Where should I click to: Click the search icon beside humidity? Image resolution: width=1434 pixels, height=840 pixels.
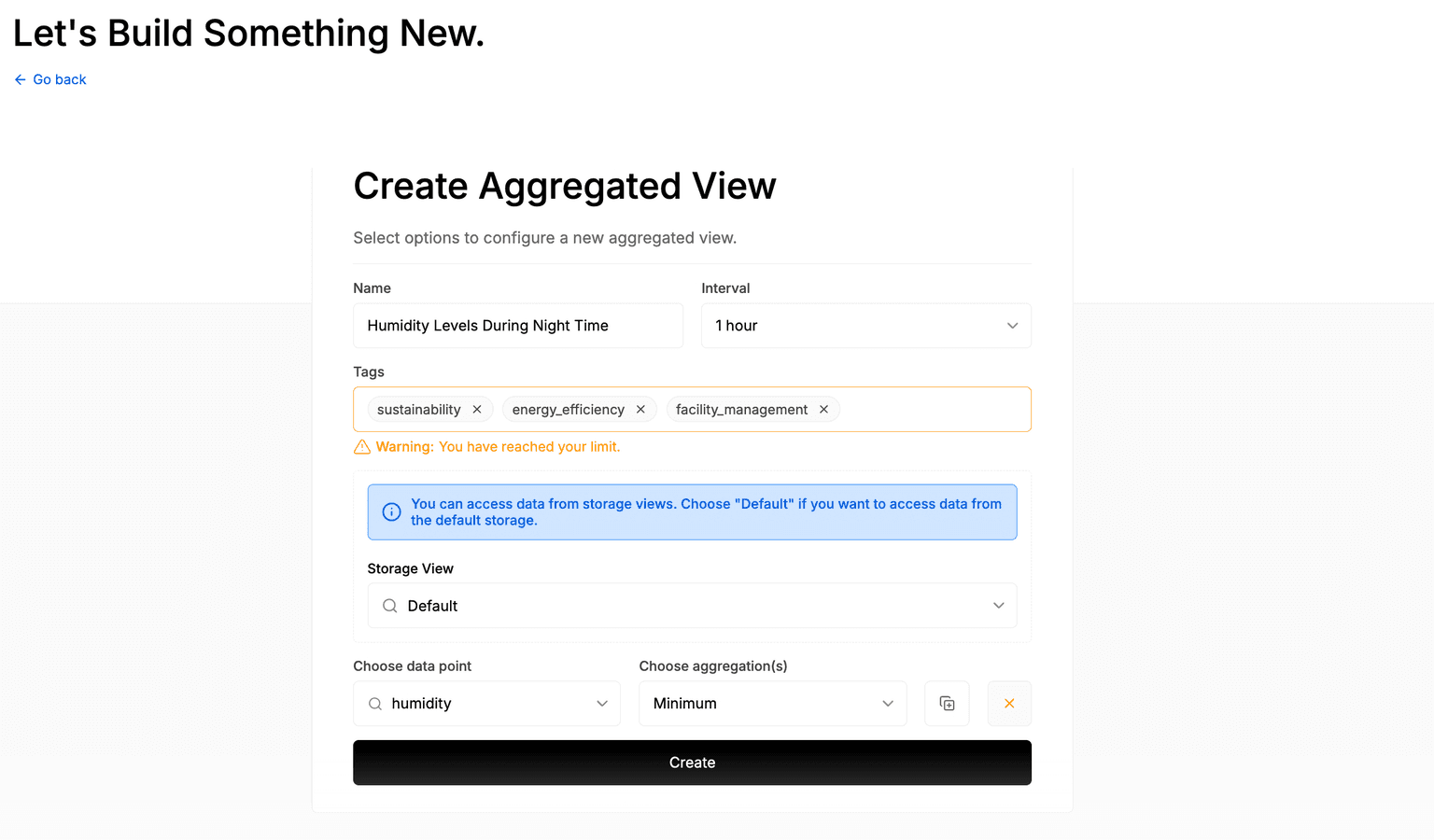click(x=375, y=704)
